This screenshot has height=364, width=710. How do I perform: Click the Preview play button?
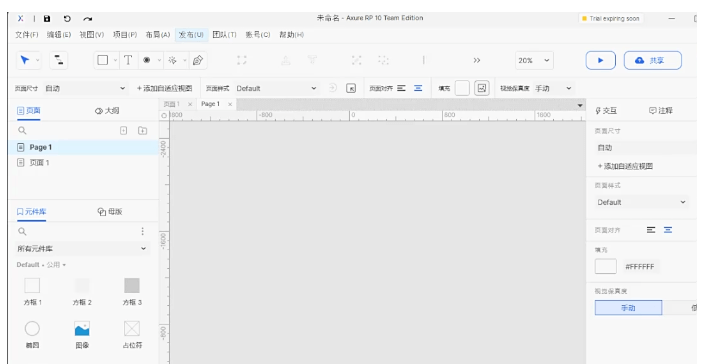coord(600,60)
